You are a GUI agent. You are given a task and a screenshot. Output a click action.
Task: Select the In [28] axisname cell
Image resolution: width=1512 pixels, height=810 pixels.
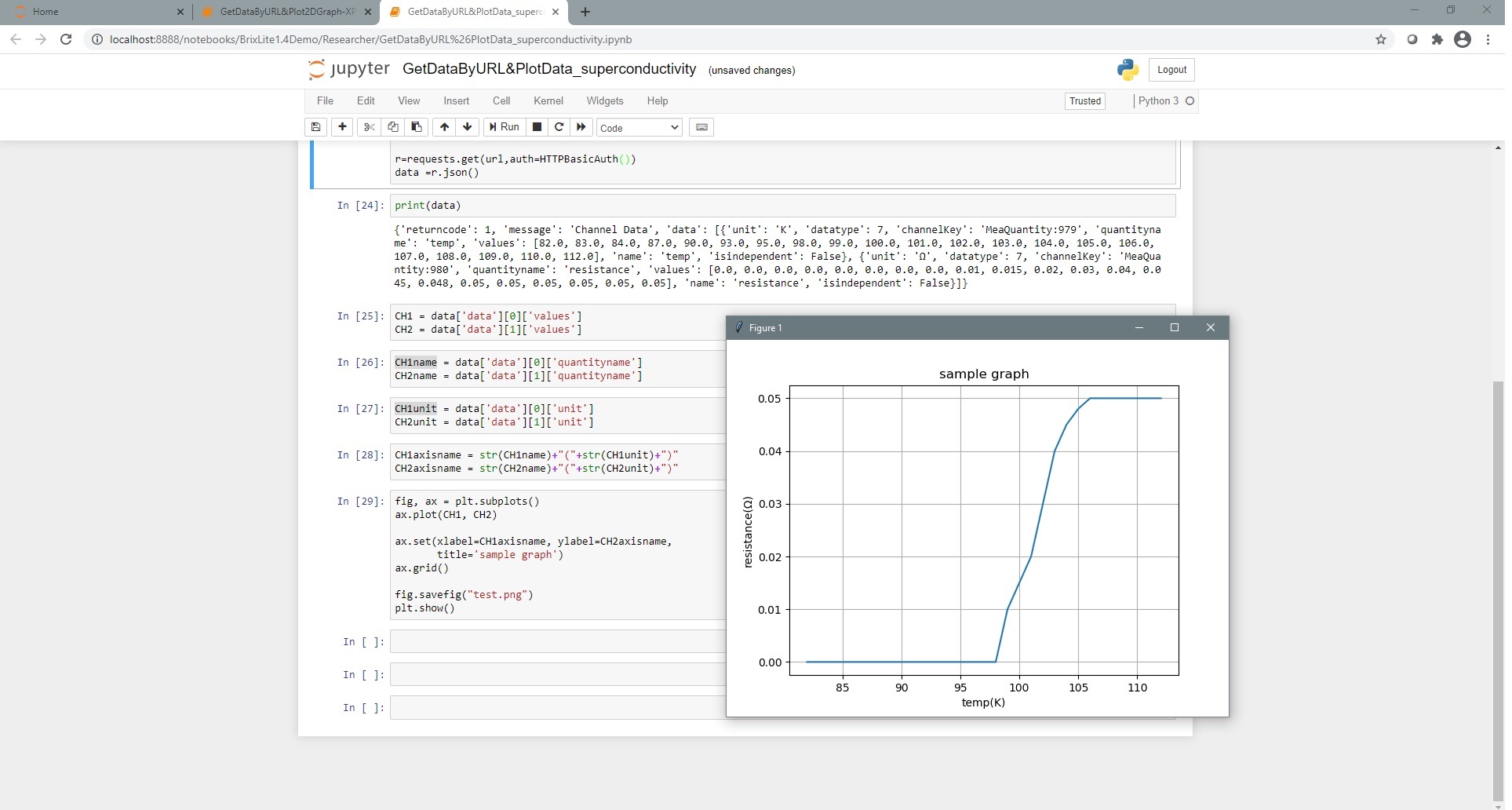click(x=557, y=462)
